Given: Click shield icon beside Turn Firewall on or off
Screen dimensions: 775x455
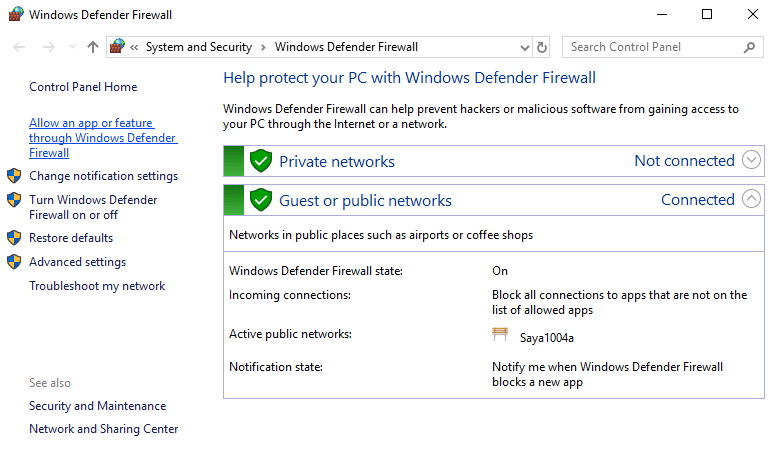Looking at the screenshot, I should [14, 199].
